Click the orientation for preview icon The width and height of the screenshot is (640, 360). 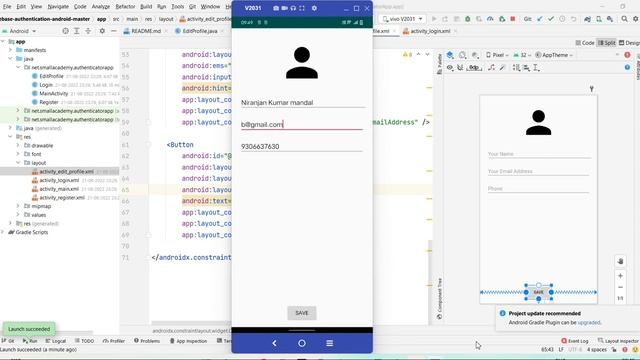click(462, 55)
